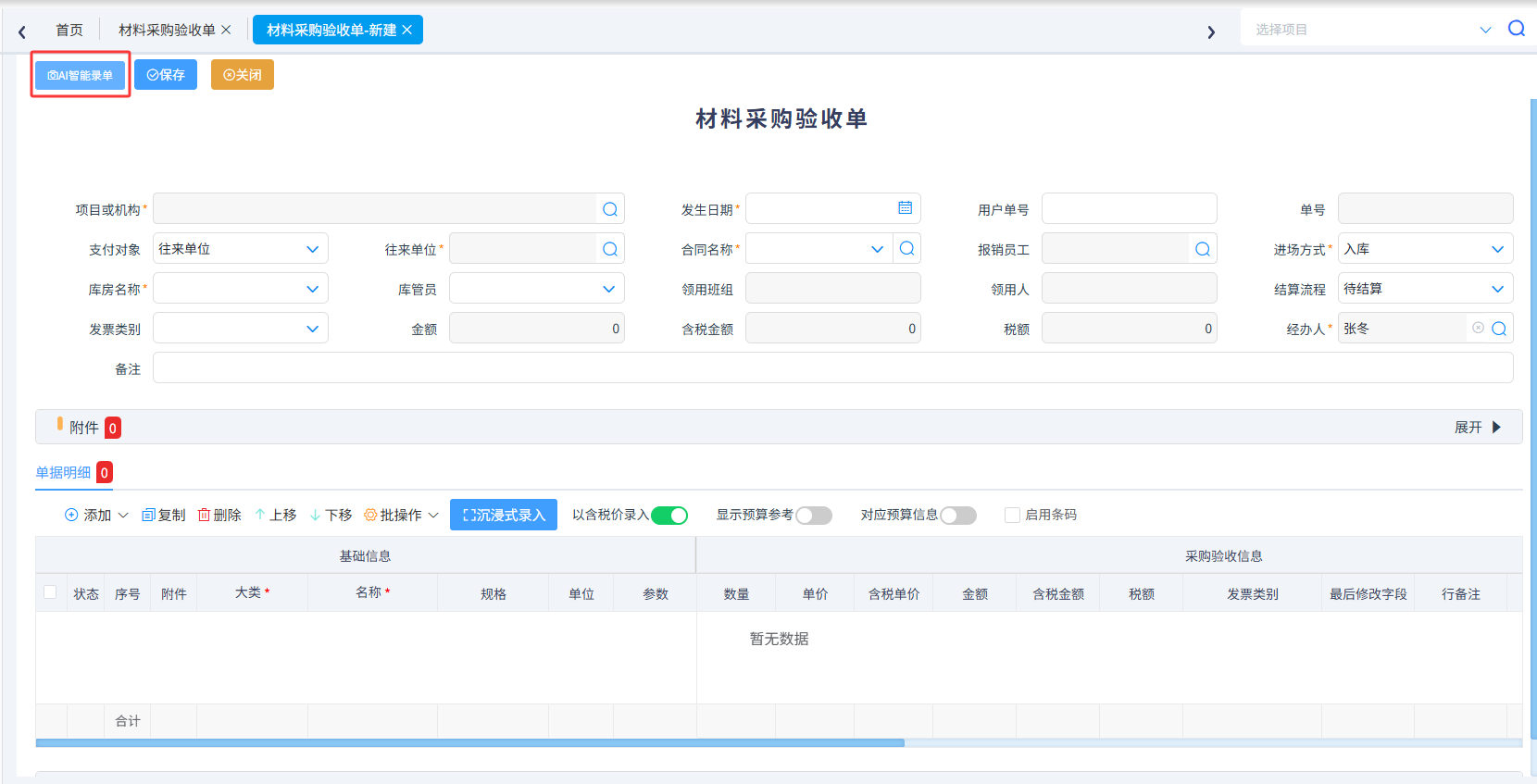
Task: Click 复制 row copy tool
Action: click(163, 515)
